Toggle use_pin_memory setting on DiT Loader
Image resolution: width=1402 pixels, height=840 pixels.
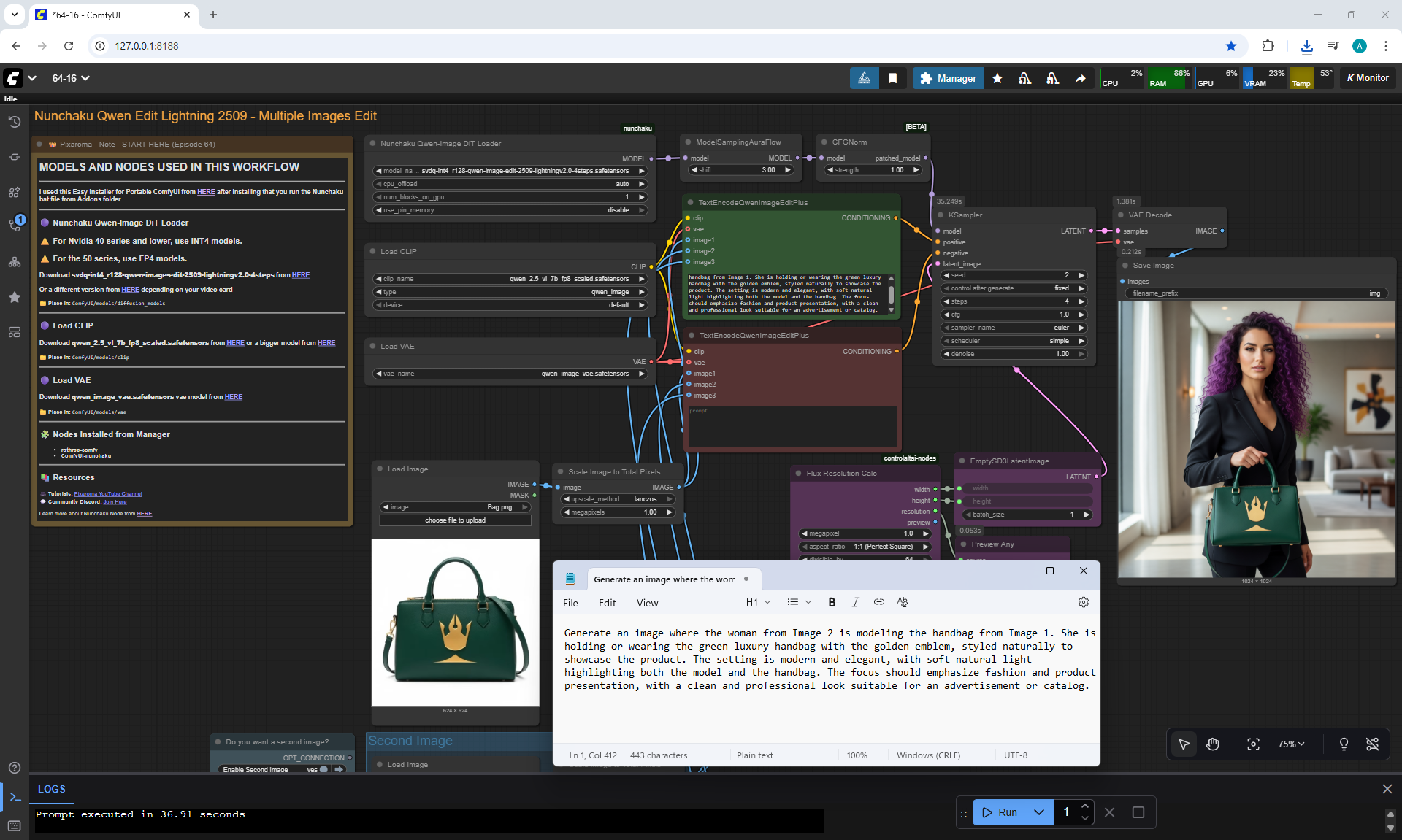click(511, 210)
